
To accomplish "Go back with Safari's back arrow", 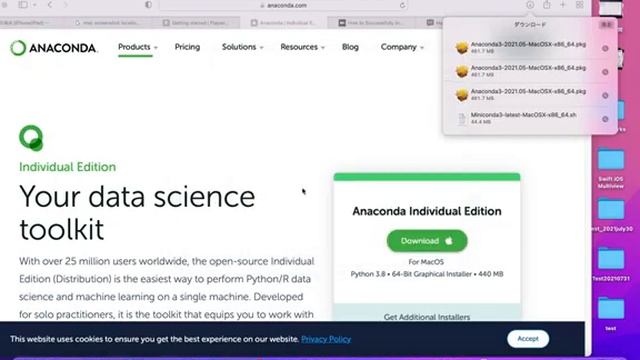I will pos(50,5).
